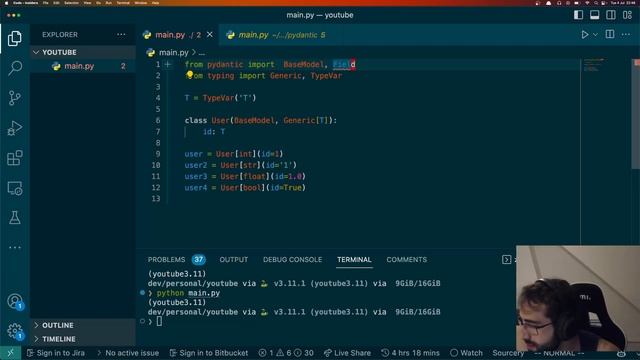Close the main.py editor tab
Viewport: 640px width, 360px height.
(210, 35)
